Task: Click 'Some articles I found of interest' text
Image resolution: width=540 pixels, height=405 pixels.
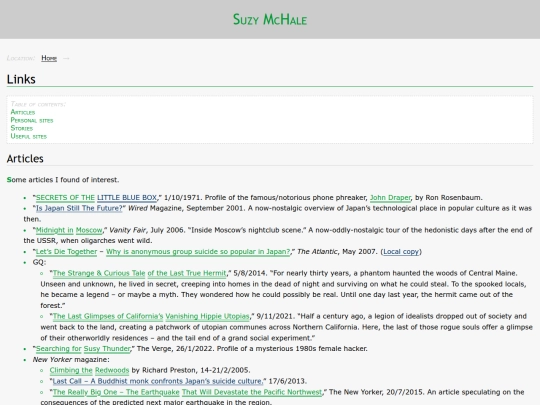Action: [63, 180]
